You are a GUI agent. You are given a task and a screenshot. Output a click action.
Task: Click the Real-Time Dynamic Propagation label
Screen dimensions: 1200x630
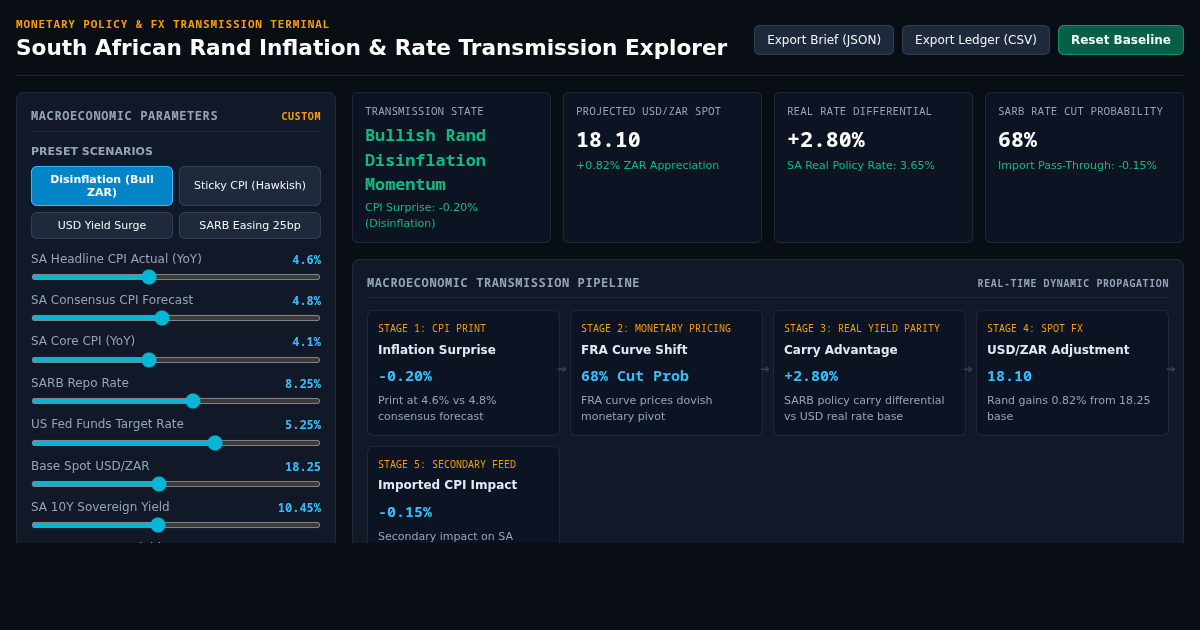1073,284
